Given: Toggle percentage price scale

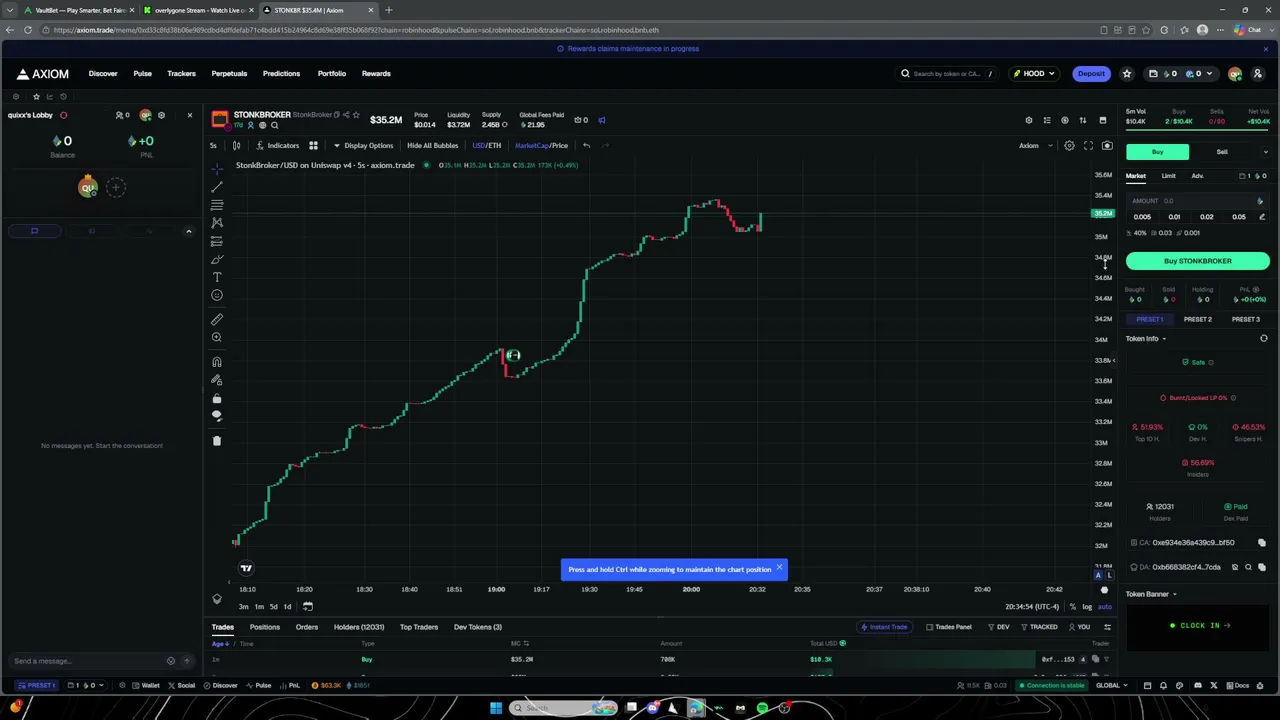Looking at the screenshot, I should point(1073,607).
